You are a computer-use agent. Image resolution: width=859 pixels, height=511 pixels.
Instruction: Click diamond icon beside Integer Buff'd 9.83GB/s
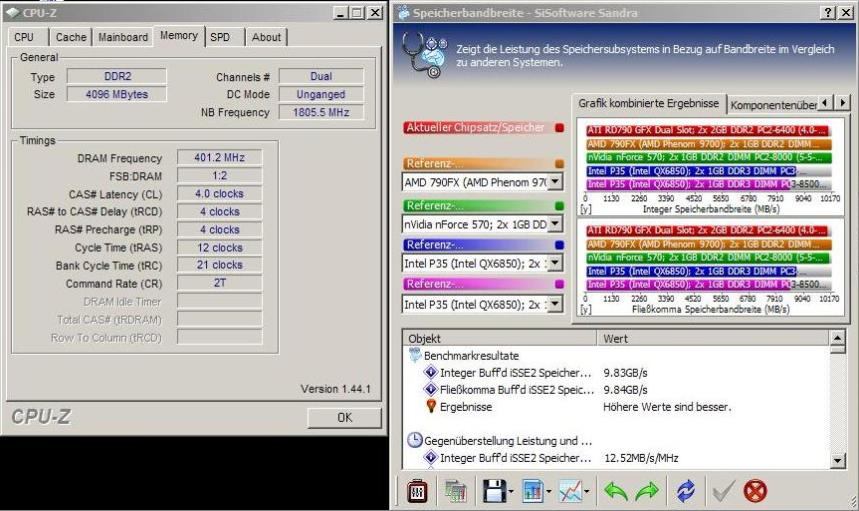click(431, 372)
